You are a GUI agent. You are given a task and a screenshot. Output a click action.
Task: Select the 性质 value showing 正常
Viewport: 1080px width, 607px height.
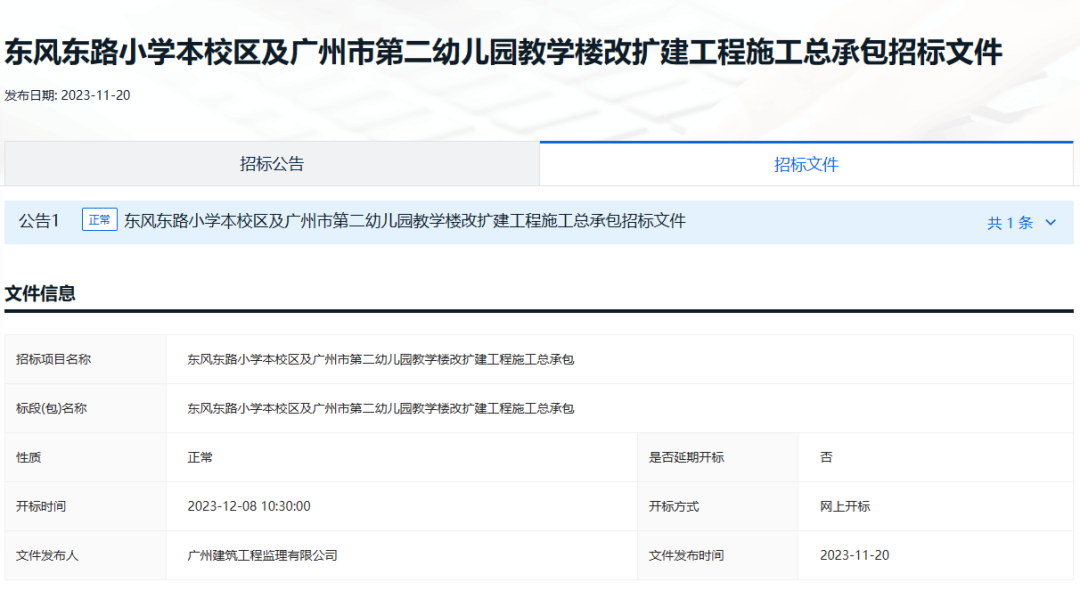tap(199, 457)
